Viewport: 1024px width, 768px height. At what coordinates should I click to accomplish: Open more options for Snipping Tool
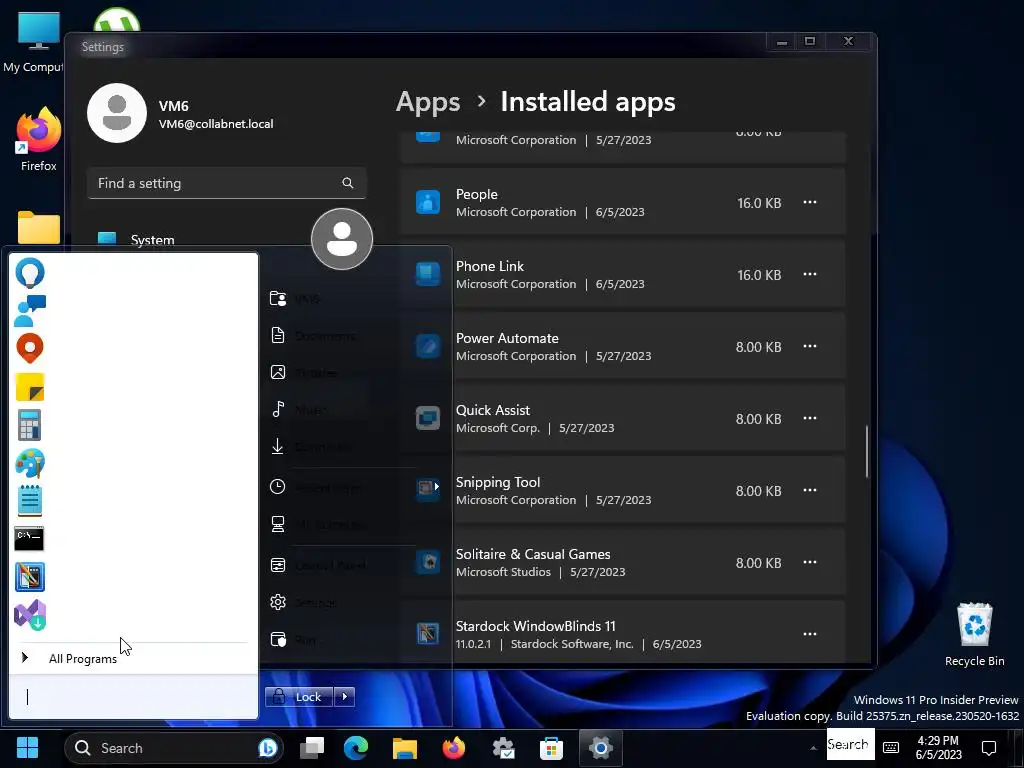[810, 490]
